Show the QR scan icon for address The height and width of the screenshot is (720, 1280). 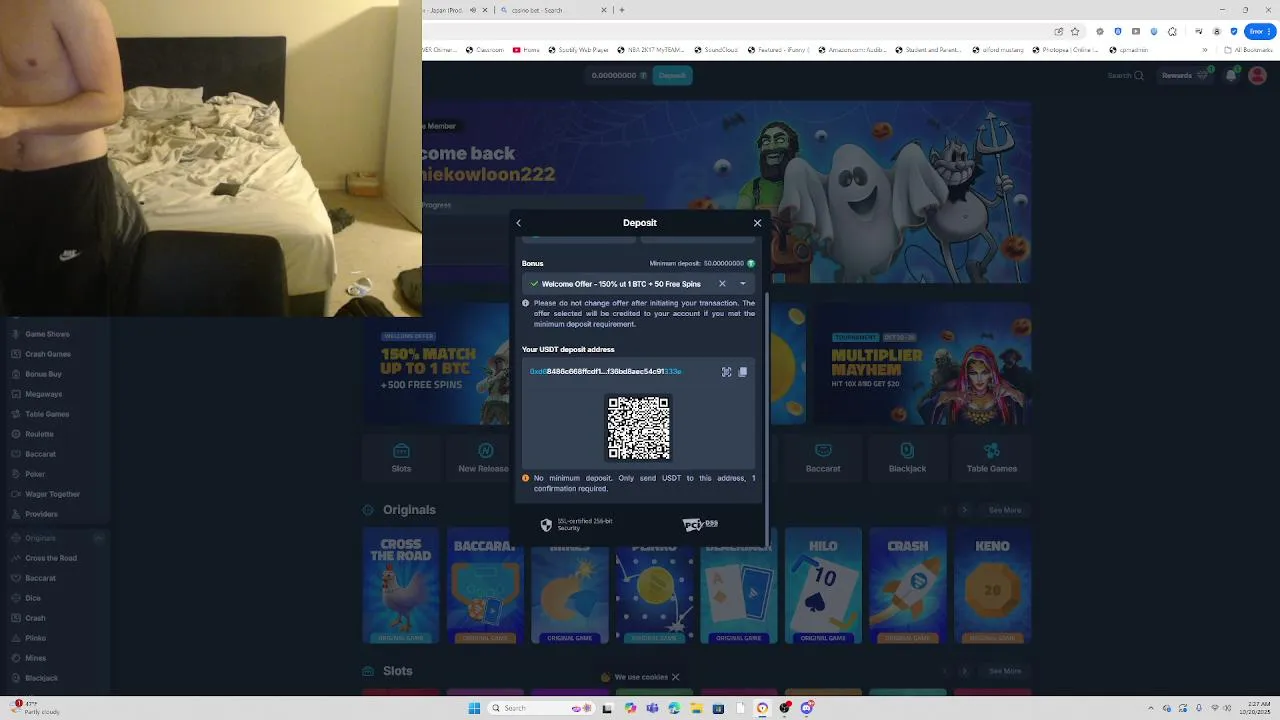pos(727,372)
